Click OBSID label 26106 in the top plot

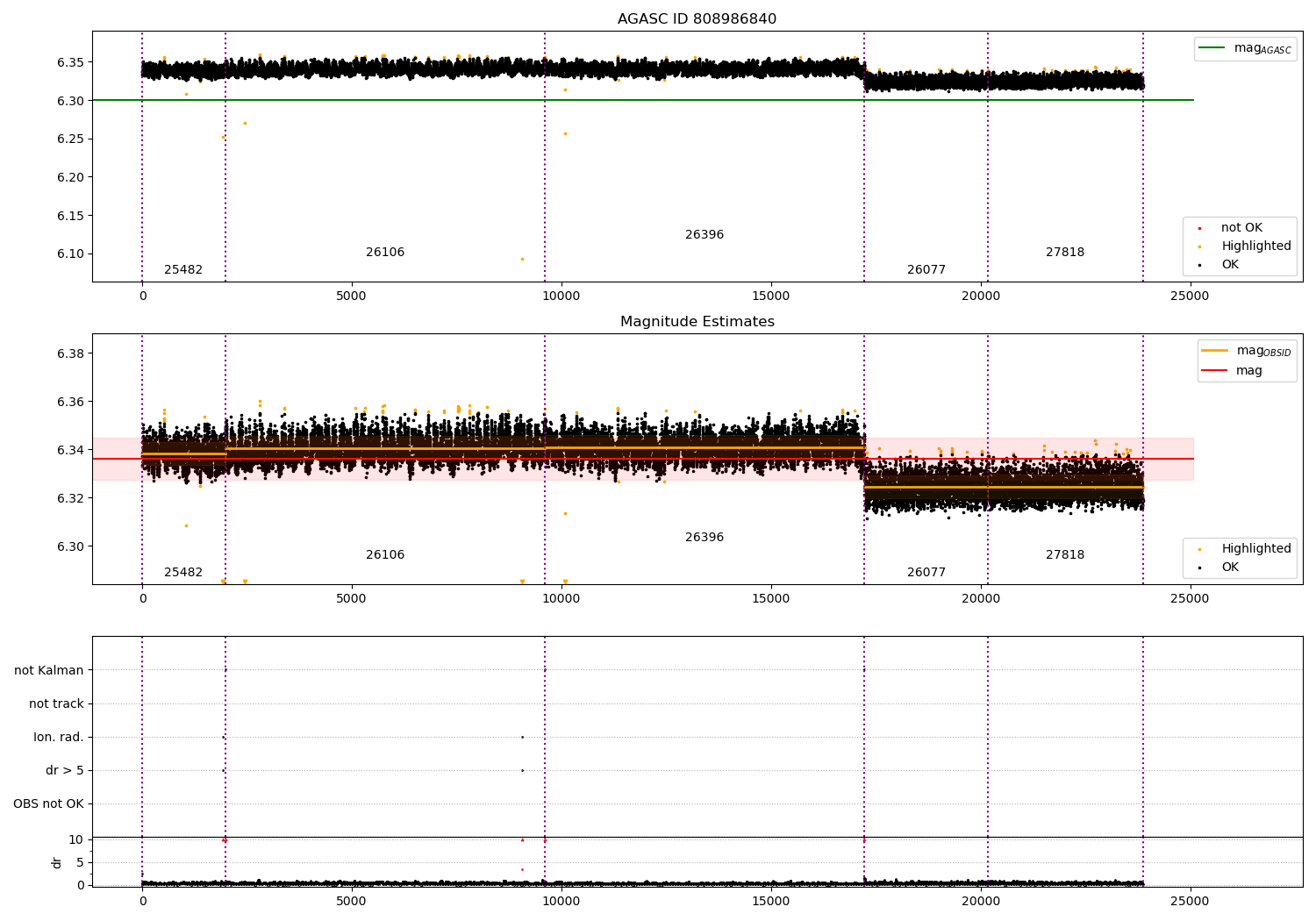click(385, 253)
